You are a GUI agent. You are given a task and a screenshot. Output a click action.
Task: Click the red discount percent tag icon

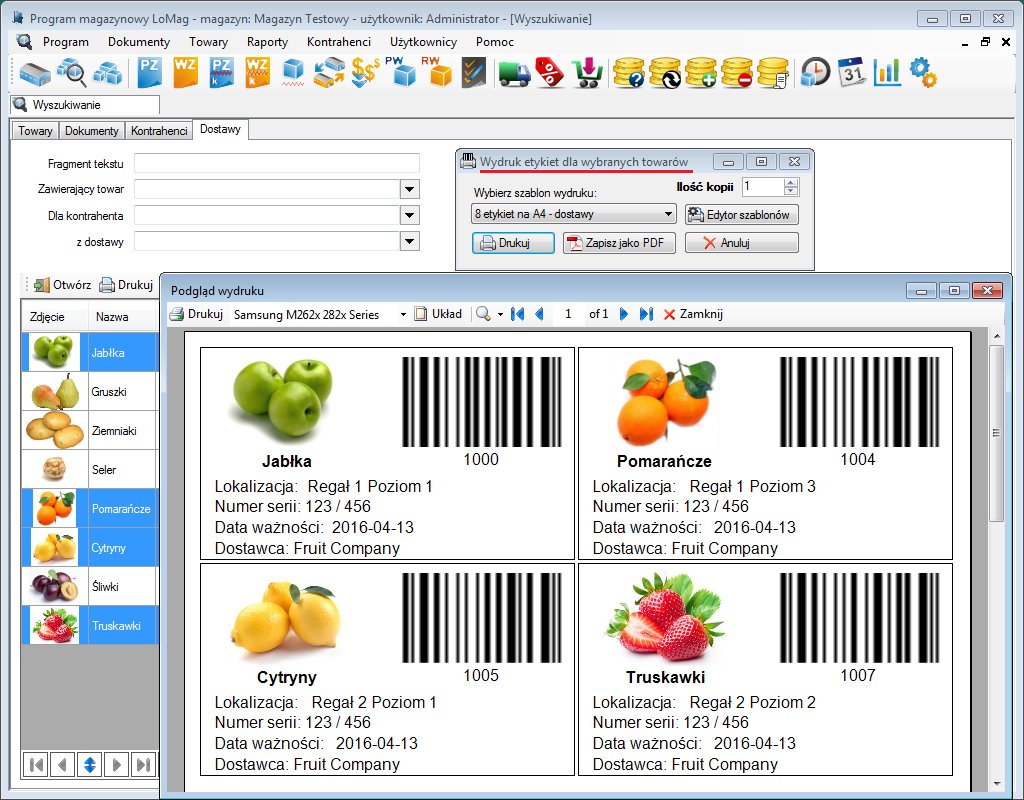click(x=549, y=72)
